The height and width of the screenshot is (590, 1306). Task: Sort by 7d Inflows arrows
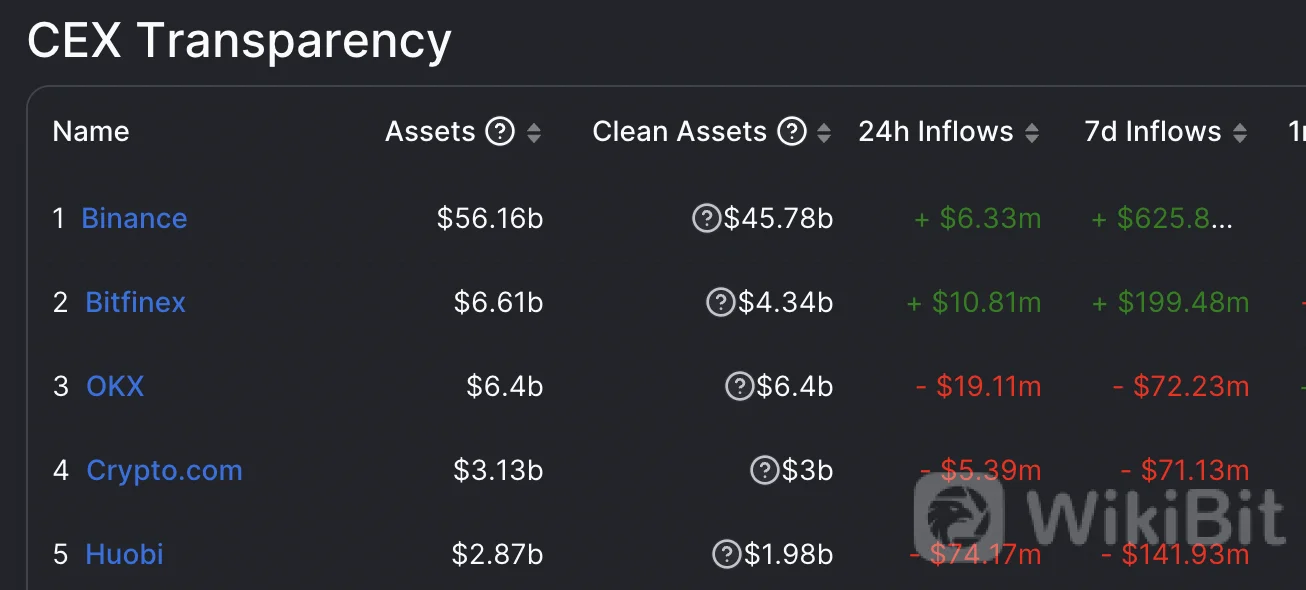tap(1240, 132)
